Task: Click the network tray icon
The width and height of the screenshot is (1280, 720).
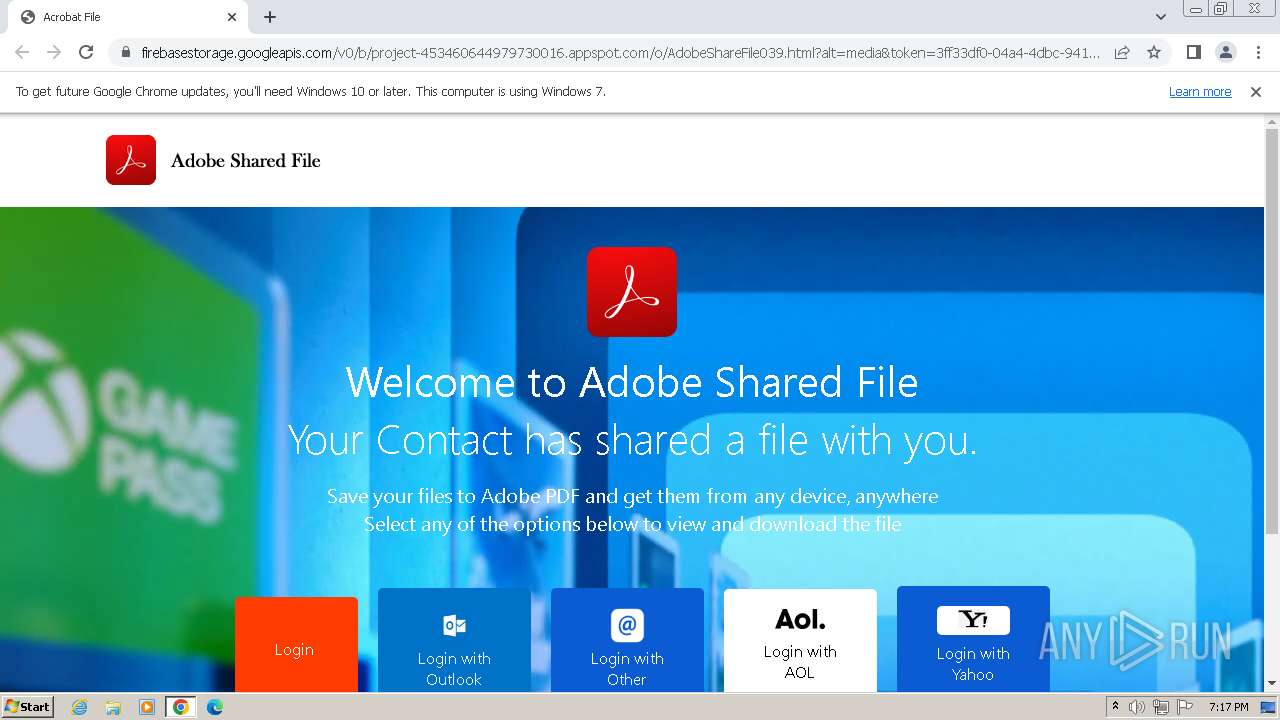Action: coord(1160,707)
